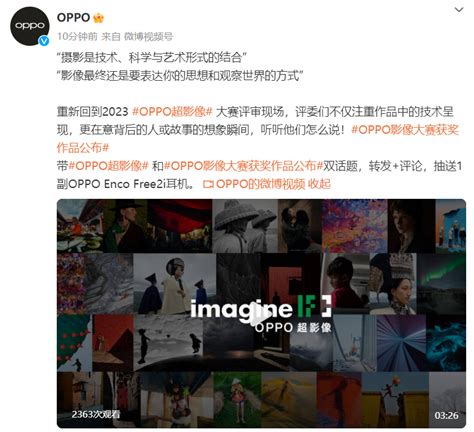Viewport: 474px width, 432px height.
Task: Click the green aurora photo in collage
Action: [441, 284]
